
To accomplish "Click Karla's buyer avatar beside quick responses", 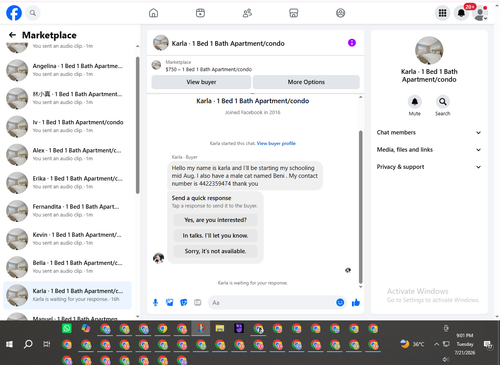I will coord(158,258).
